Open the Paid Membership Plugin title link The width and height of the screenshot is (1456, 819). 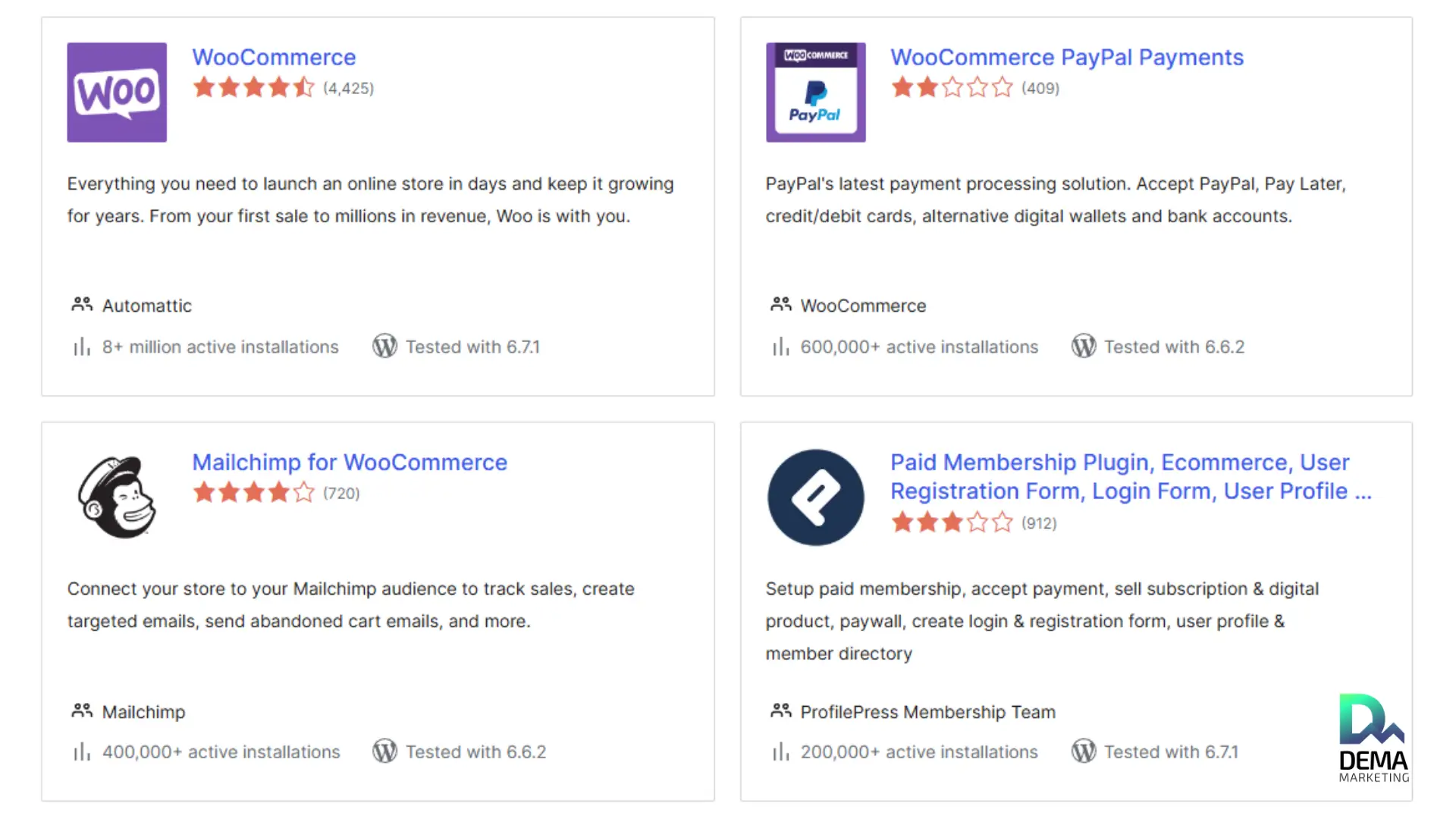pos(1131,476)
